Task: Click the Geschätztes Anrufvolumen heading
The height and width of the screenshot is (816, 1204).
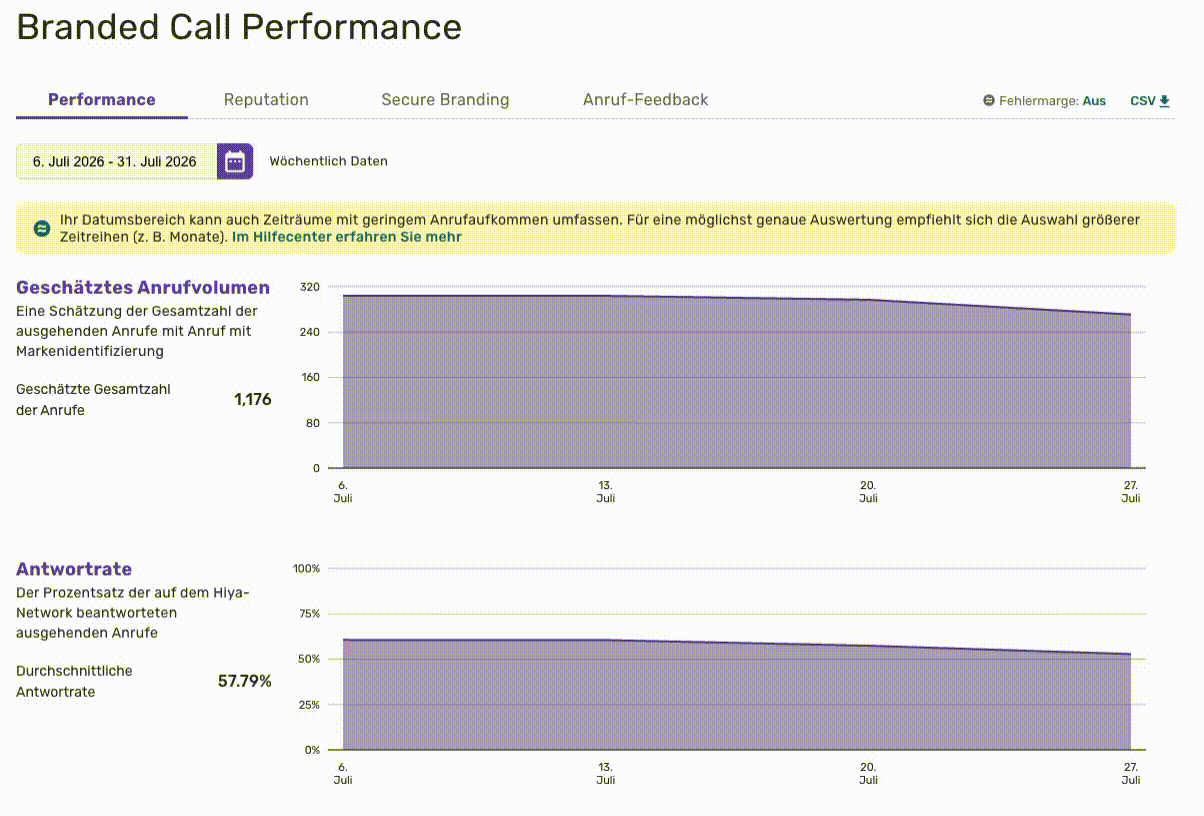Action: click(143, 288)
